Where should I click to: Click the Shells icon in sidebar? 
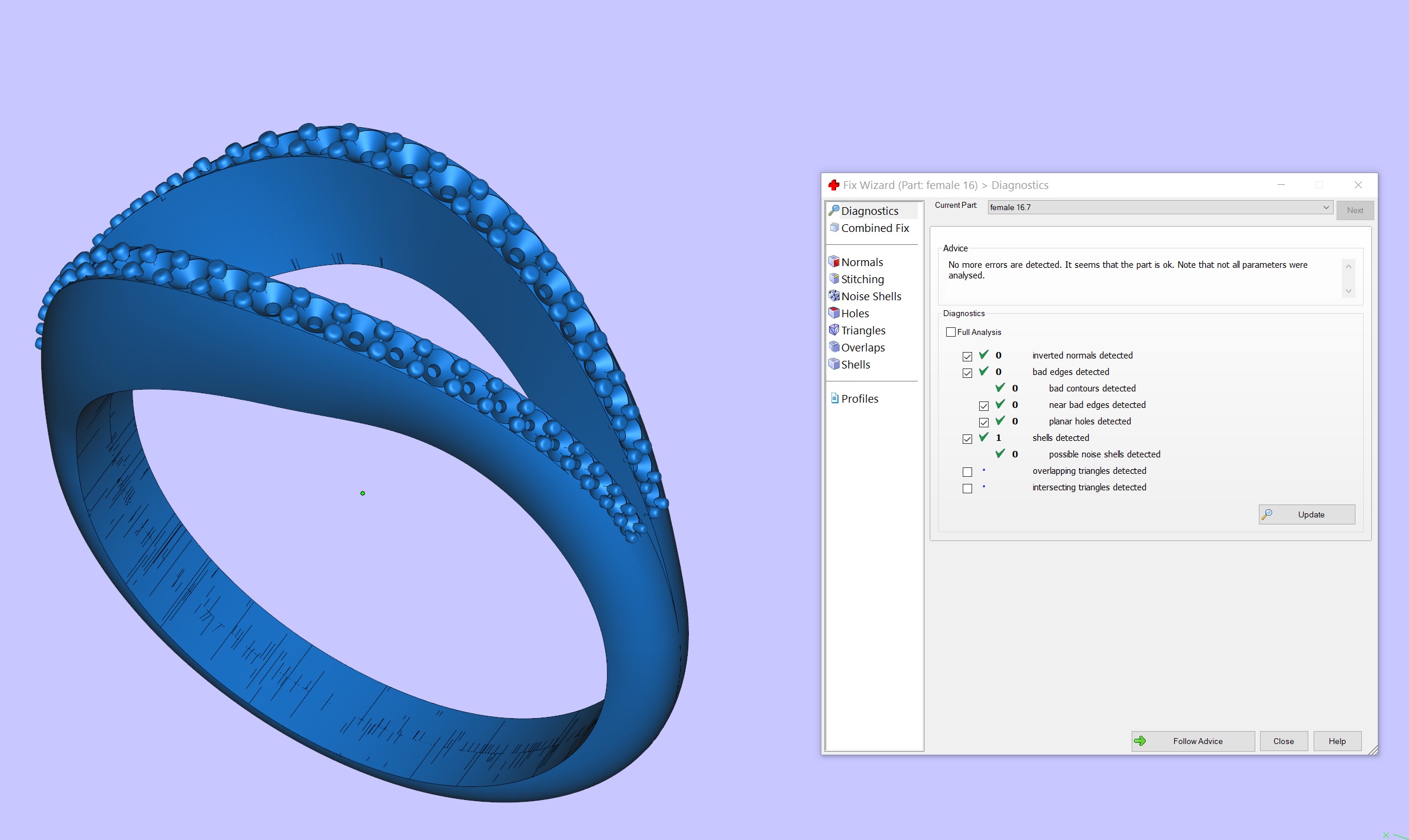pos(834,364)
